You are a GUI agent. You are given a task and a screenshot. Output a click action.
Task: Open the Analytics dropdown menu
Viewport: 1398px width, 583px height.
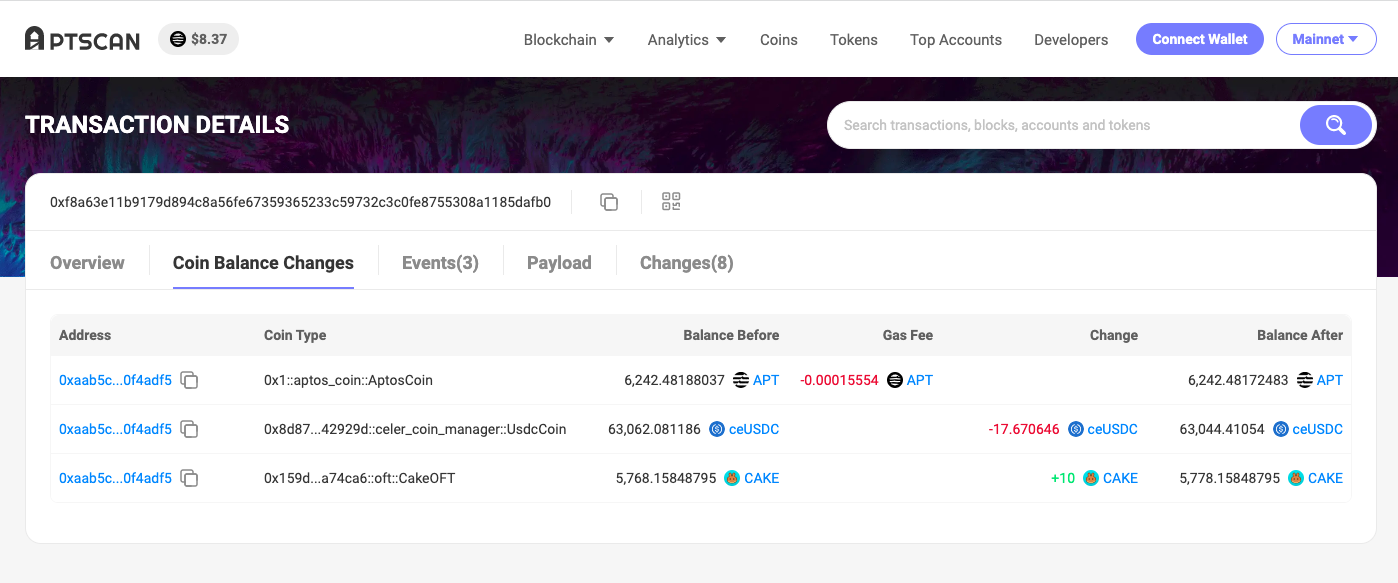(x=687, y=40)
